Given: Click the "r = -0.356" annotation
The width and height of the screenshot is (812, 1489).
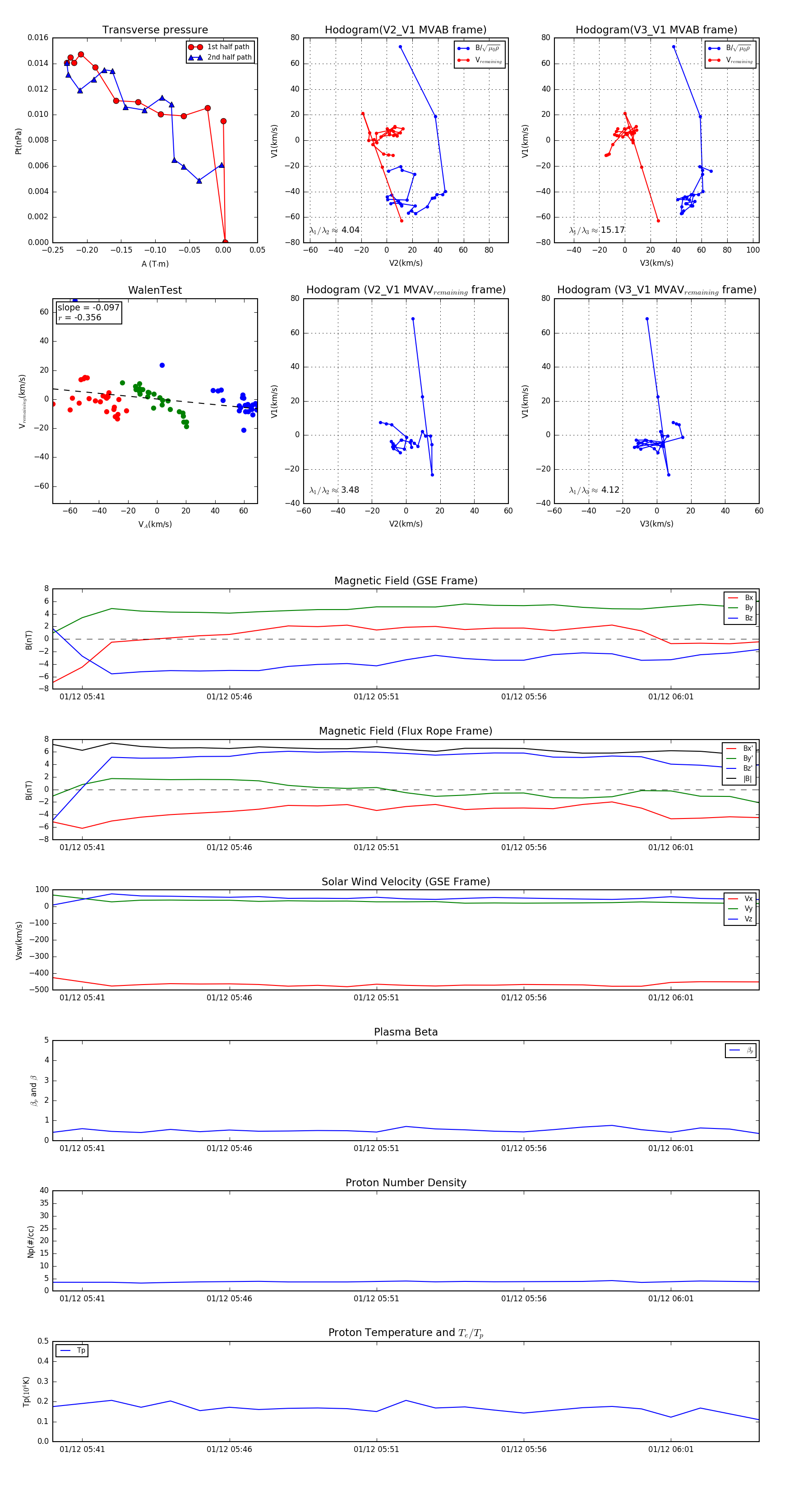Looking at the screenshot, I should click(79, 317).
